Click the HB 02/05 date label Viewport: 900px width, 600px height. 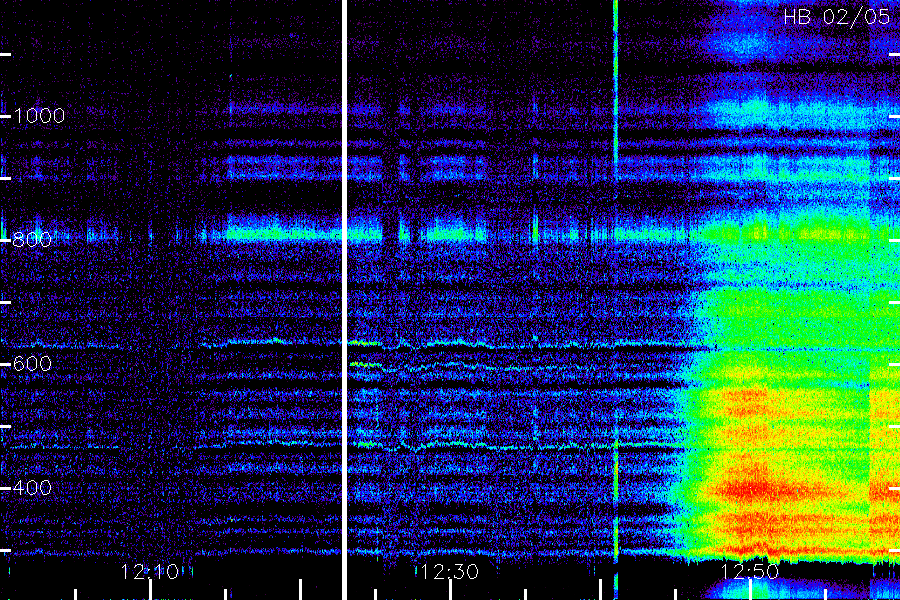(x=837, y=17)
